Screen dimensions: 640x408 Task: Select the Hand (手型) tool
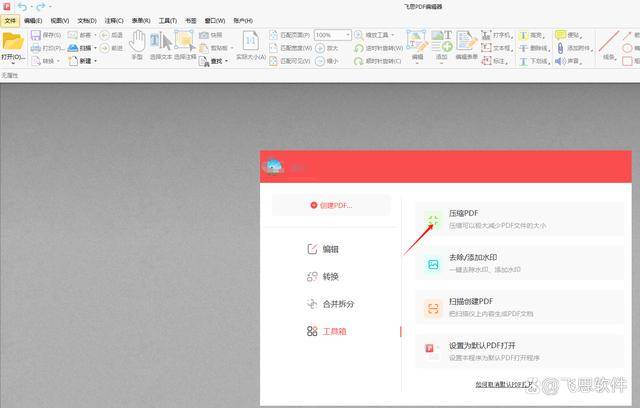[x=138, y=41]
